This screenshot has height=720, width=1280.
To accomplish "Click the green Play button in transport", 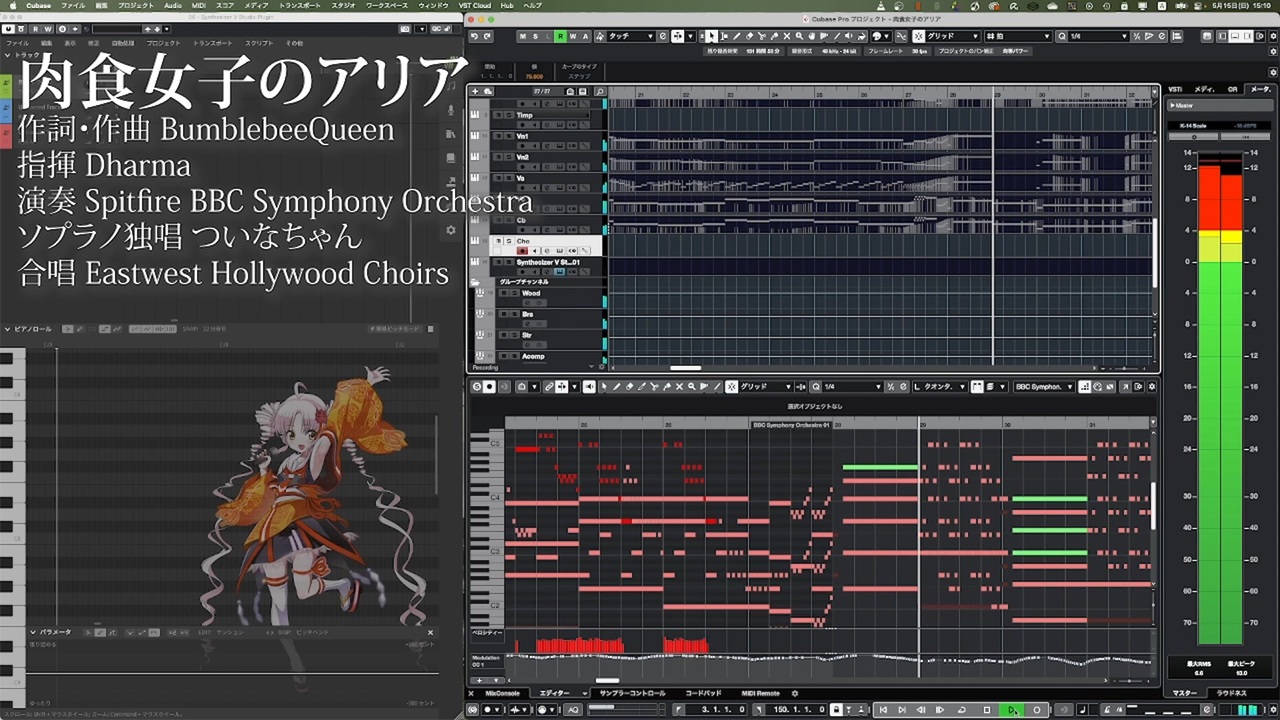I will pos(1013,710).
